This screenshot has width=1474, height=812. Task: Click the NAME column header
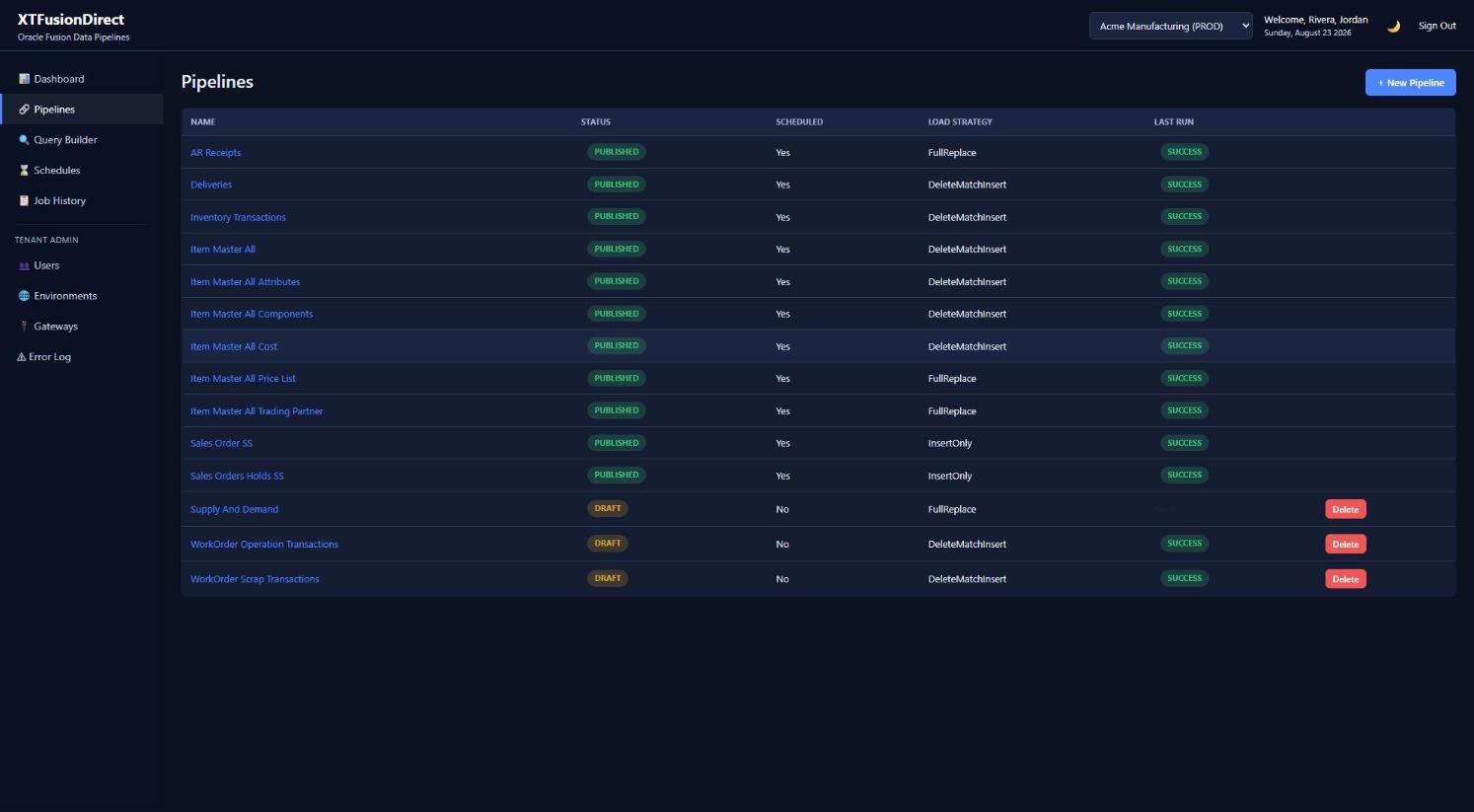pyautogui.click(x=202, y=122)
